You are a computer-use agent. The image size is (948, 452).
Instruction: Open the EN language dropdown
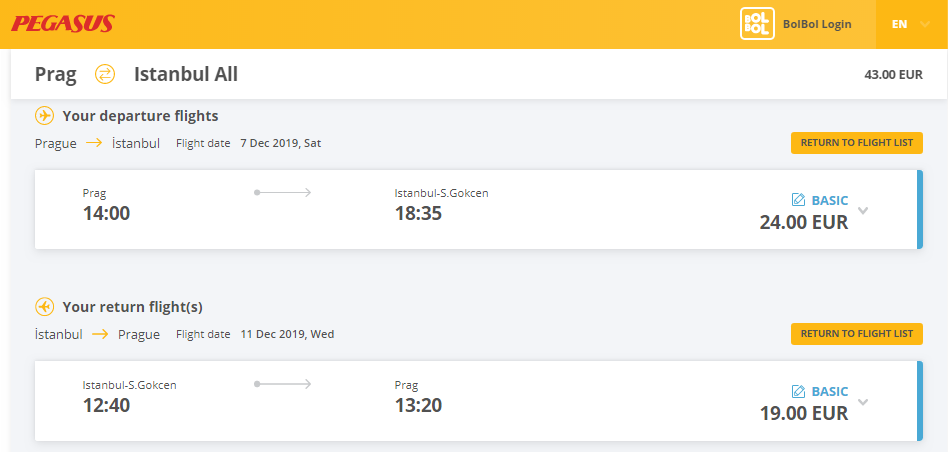click(x=911, y=24)
